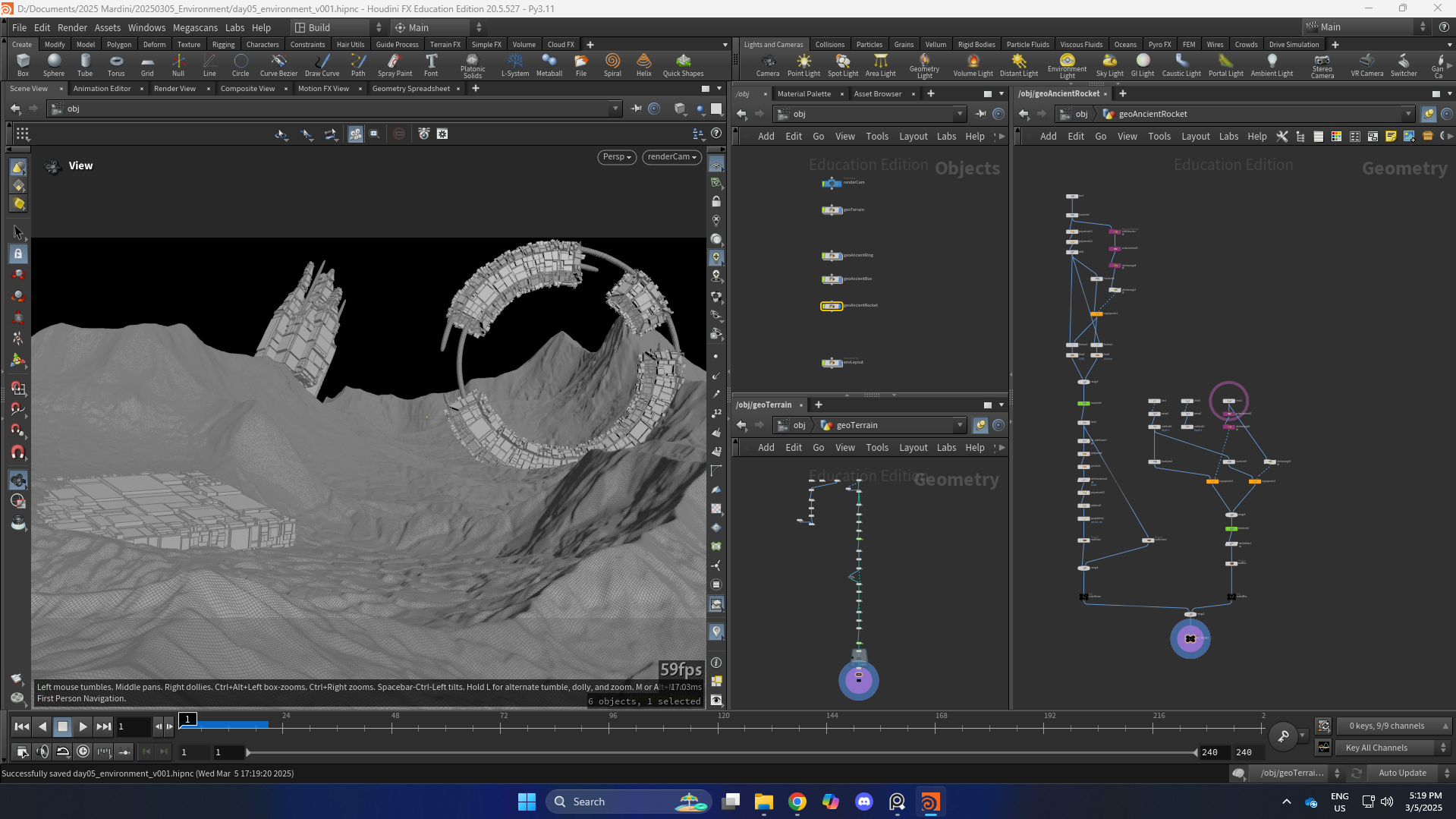Add a Camera from the shelf
Screen dimensions: 1456x819
(768, 65)
